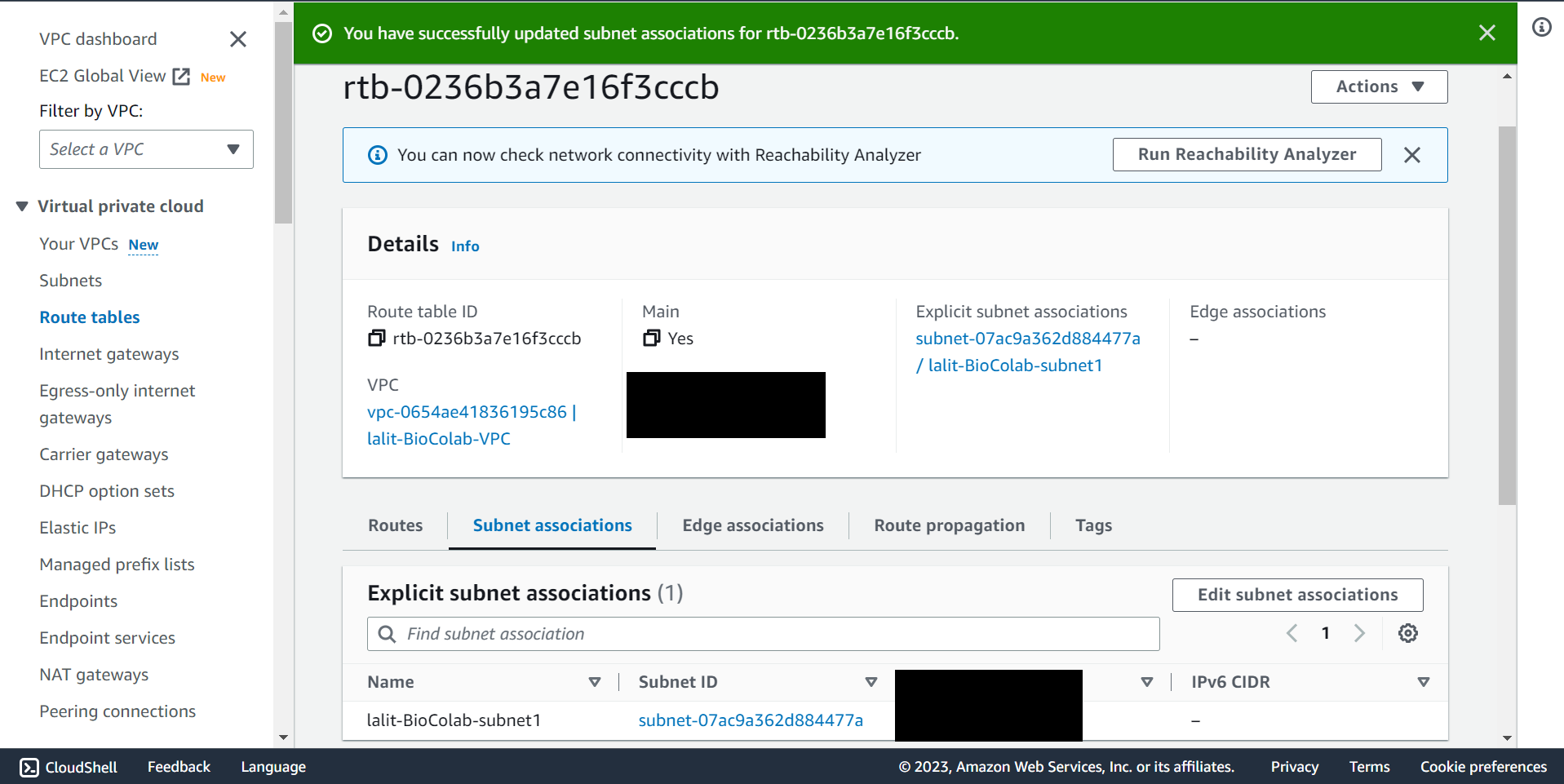Image resolution: width=1564 pixels, height=784 pixels.
Task: Focus the Find subnet association search field
Action: pos(763,634)
